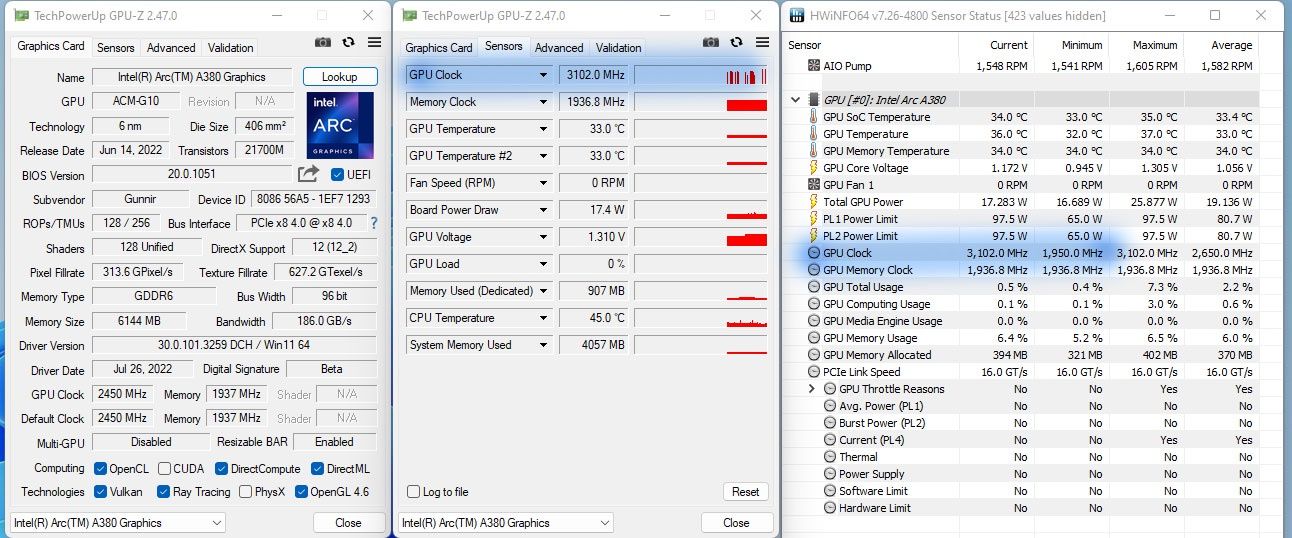Viewport: 1292px width, 538px height.
Task: Click the GPU Clock sensor graph bar
Action: (701, 75)
